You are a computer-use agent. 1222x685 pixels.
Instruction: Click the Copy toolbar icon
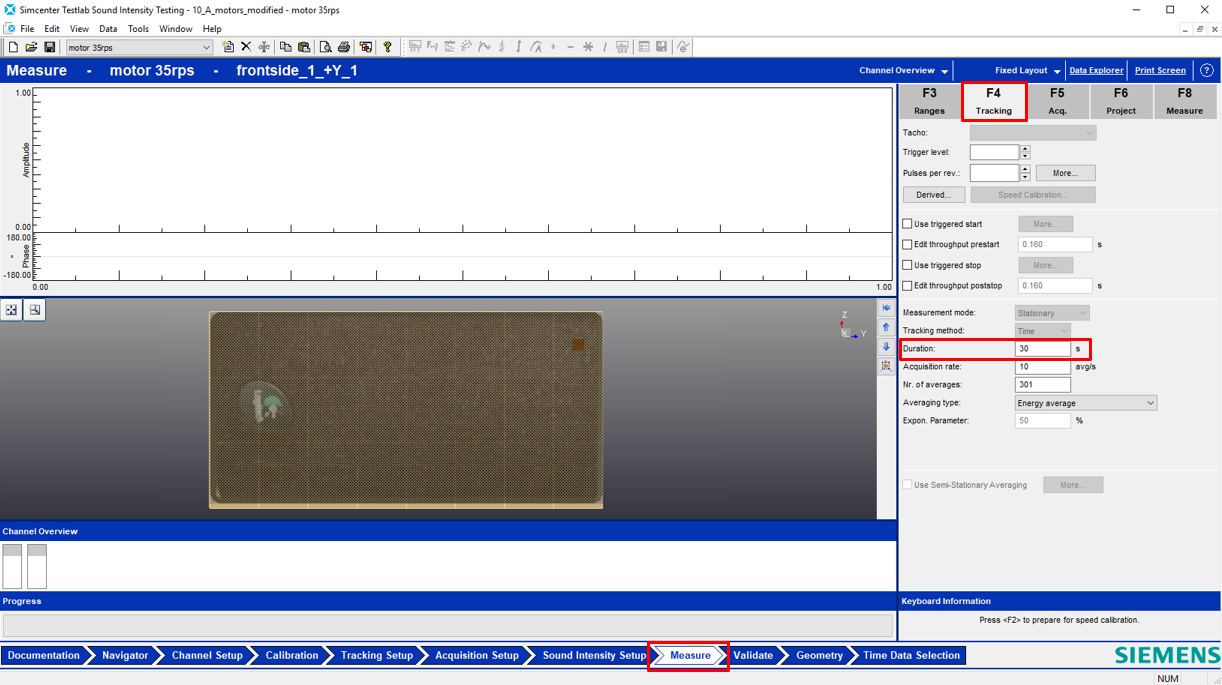pyautogui.click(x=285, y=47)
